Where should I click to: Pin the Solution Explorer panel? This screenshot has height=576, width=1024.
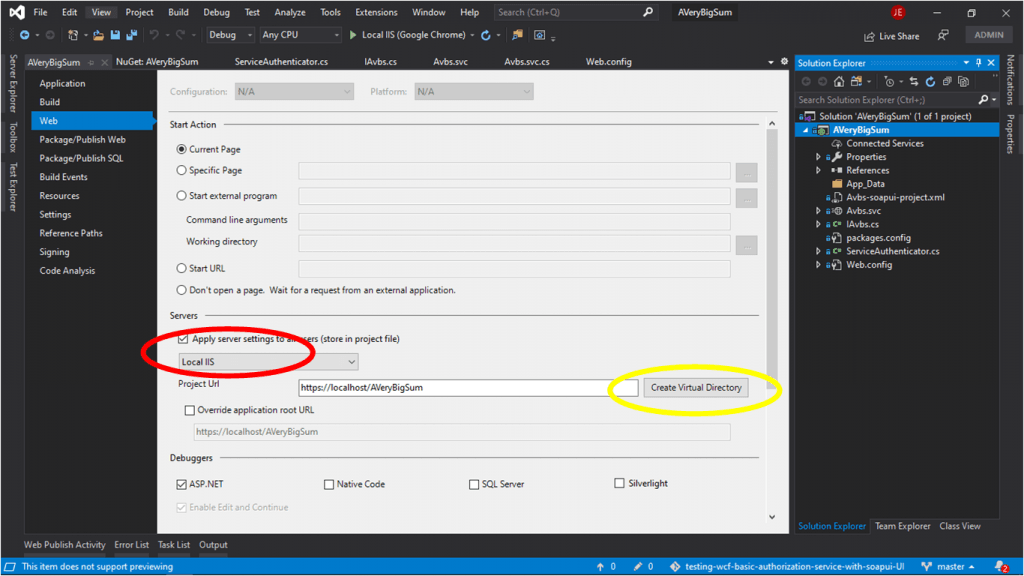click(978, 63)
